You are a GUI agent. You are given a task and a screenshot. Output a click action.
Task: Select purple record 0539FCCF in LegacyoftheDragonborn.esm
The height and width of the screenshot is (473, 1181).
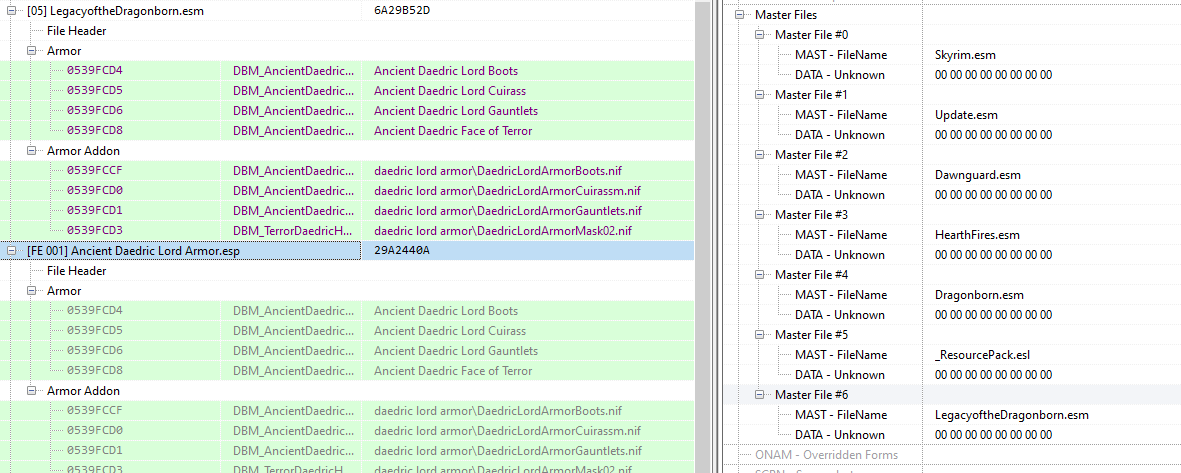point(95,171)
